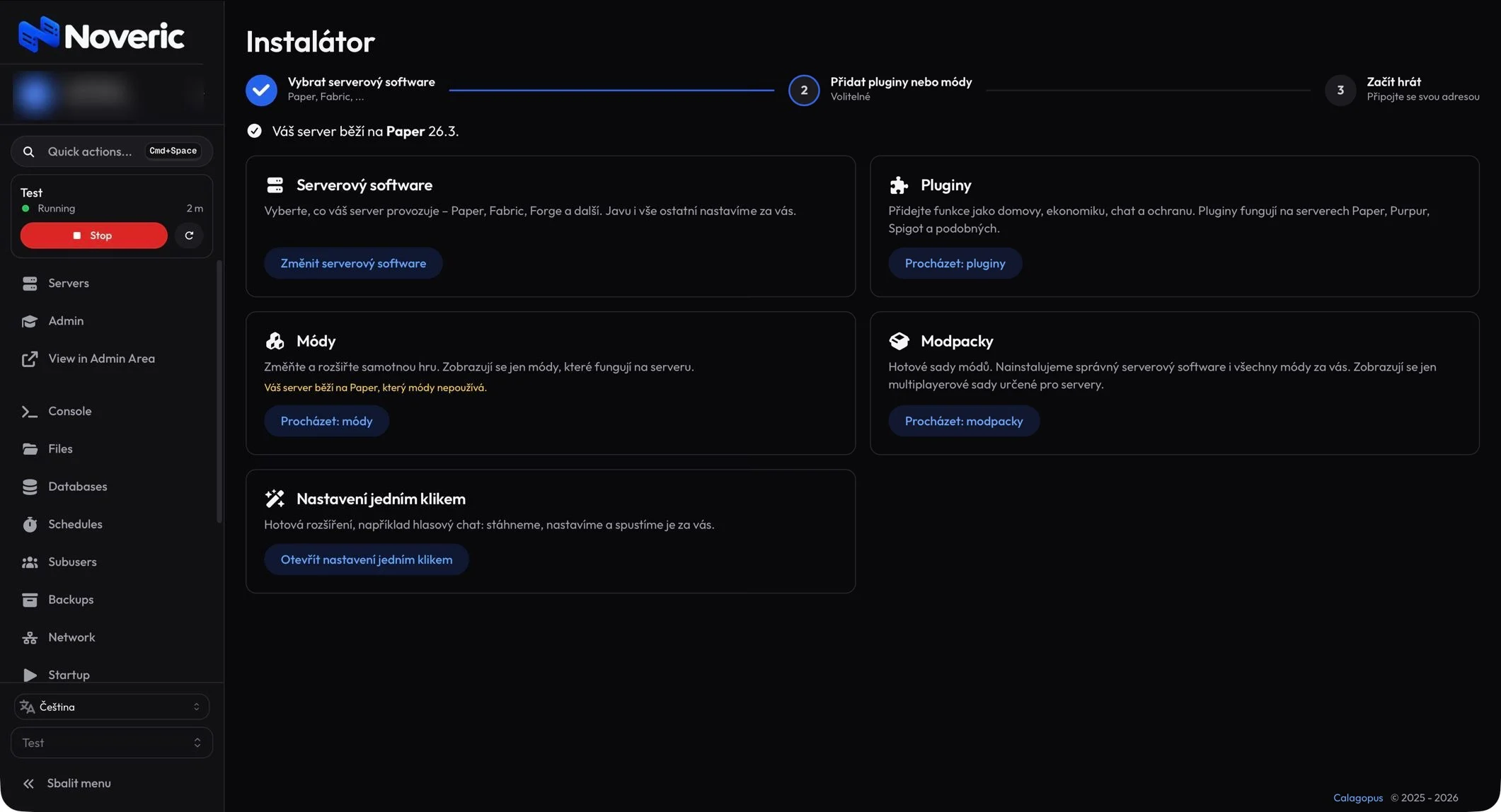Click the Console prompt icon
The width and height of the screenshot is (1501, 812).
tap(30, 412)
